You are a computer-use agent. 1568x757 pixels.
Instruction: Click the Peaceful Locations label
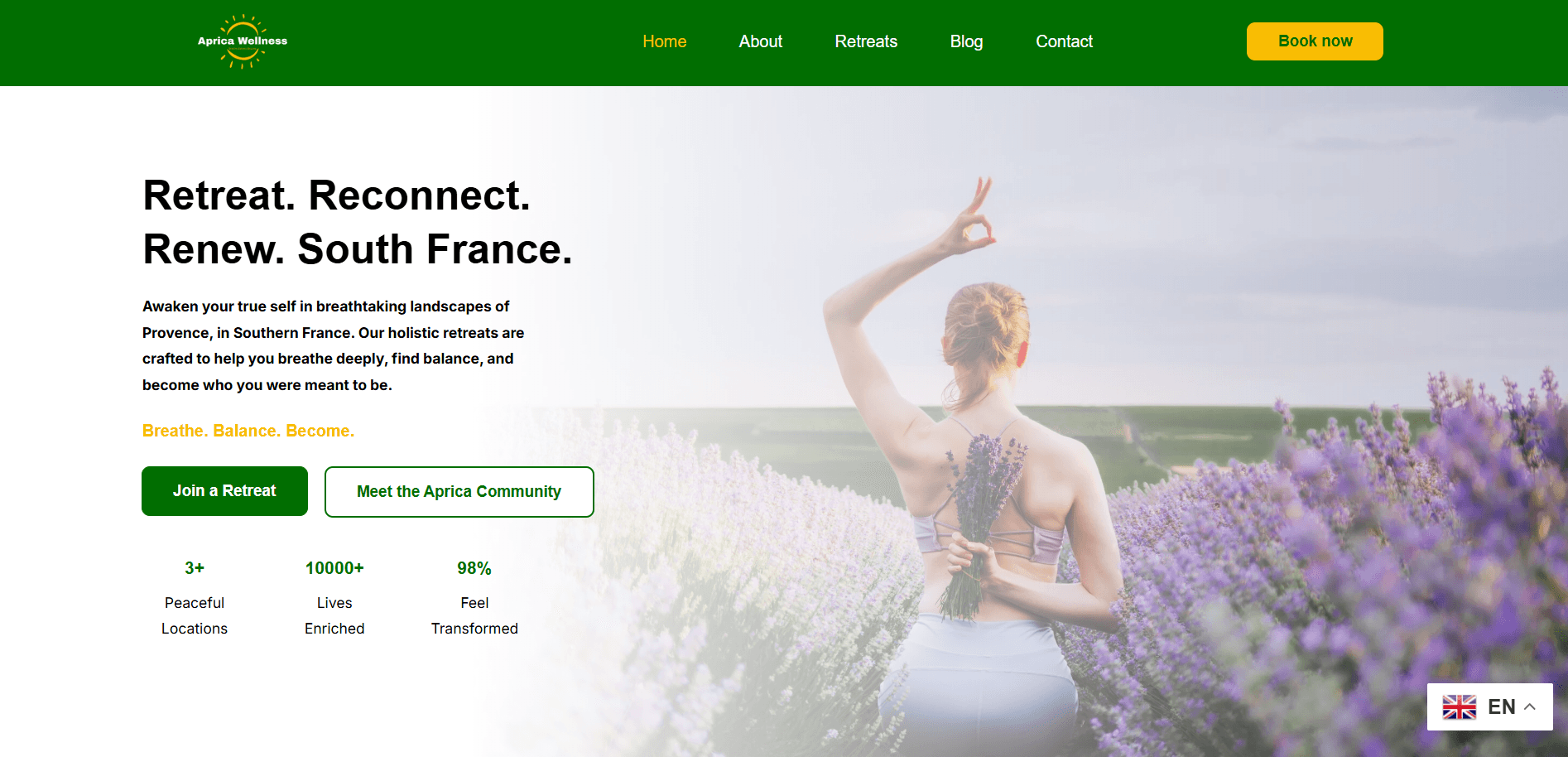click(x=195, y=615)
